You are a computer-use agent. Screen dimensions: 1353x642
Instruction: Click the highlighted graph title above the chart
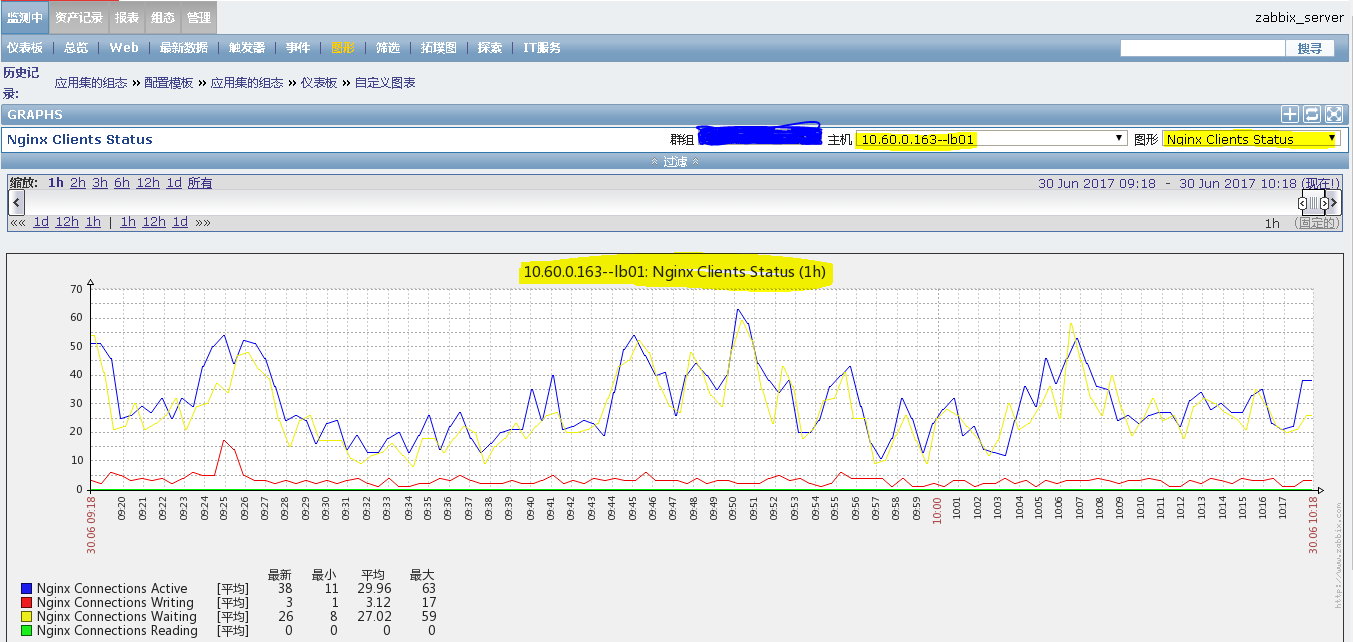tap(673, 272)
